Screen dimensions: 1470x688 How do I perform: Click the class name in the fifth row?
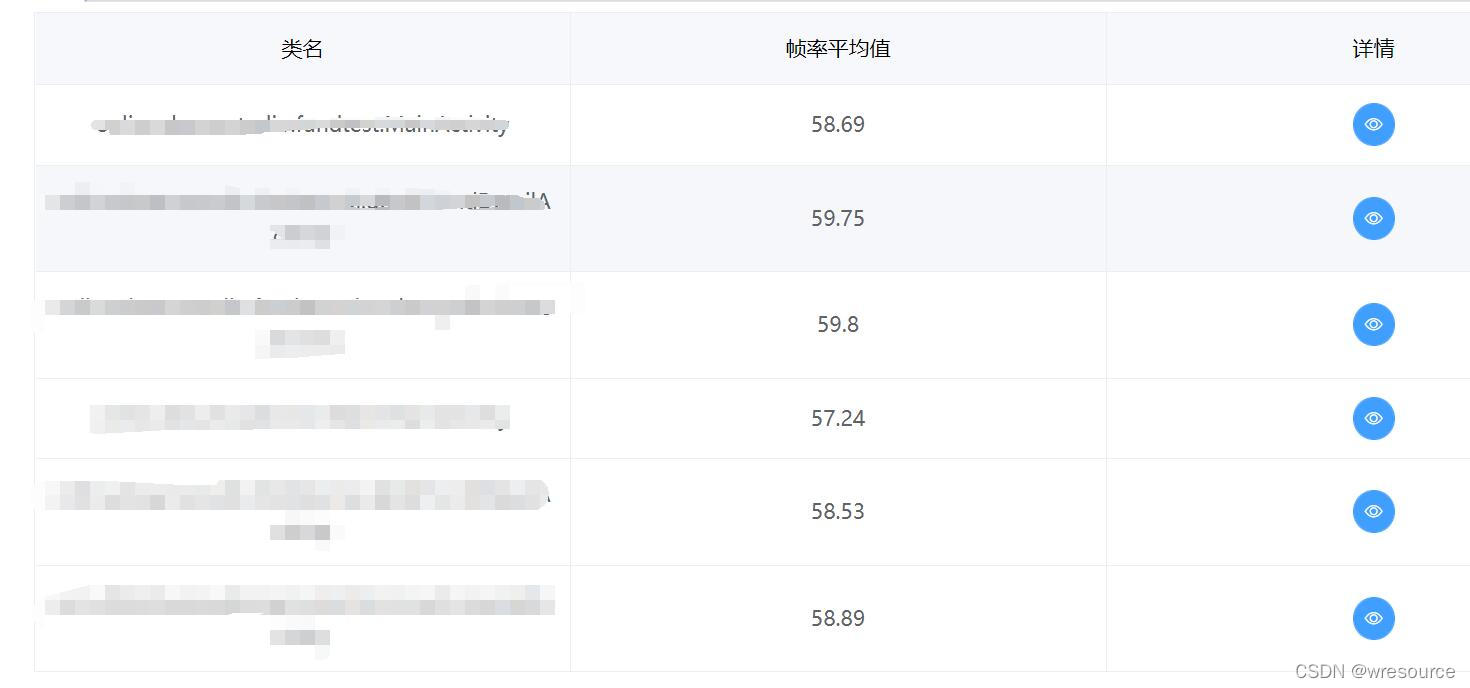click(x=301, y=511)
